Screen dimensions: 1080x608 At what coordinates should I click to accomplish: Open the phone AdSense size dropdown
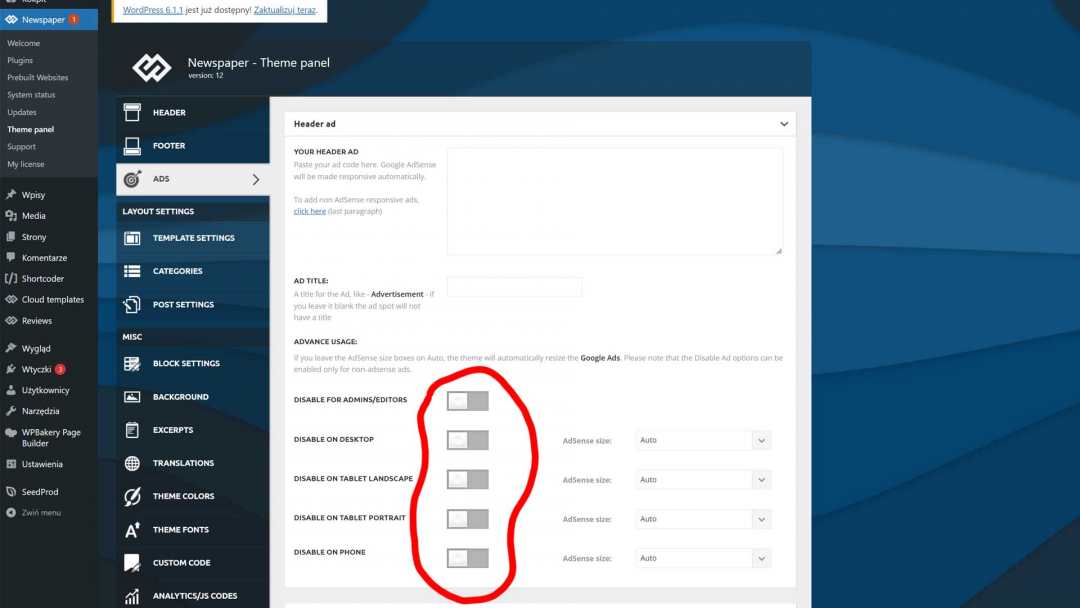[703, 558]
